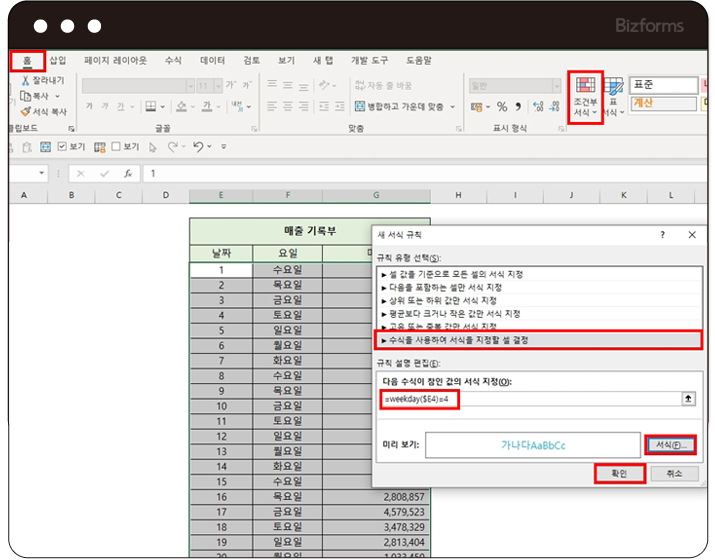This screenshot has height=560, width=715.
Task: Uncheck the checked 보기 checkbox
Action: [x=63, y=147]
